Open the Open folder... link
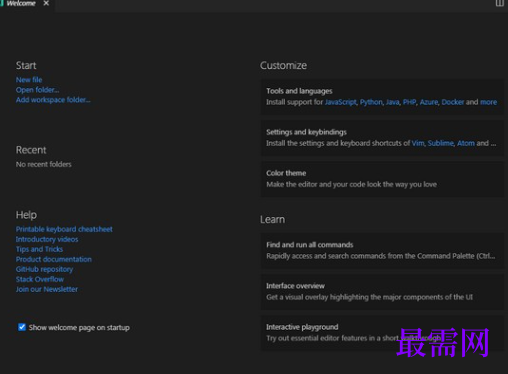The width and height of the screenshot is (508, 374). [x=37, y=90]
